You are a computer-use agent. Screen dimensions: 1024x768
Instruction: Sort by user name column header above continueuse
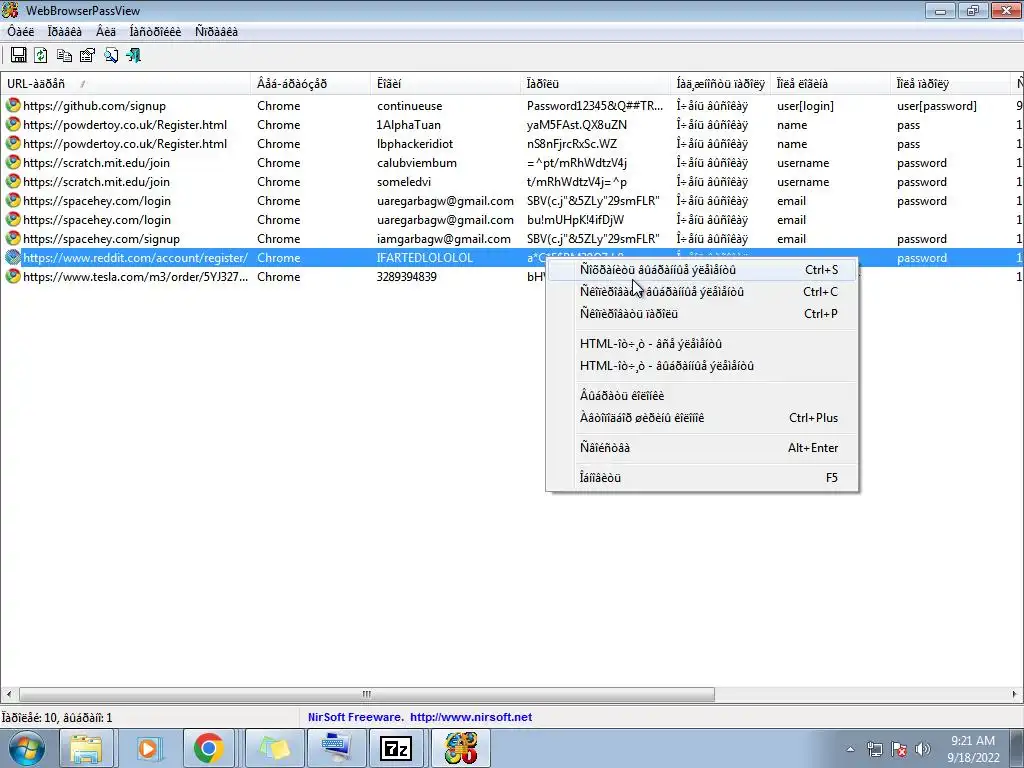tap(445, 84)
